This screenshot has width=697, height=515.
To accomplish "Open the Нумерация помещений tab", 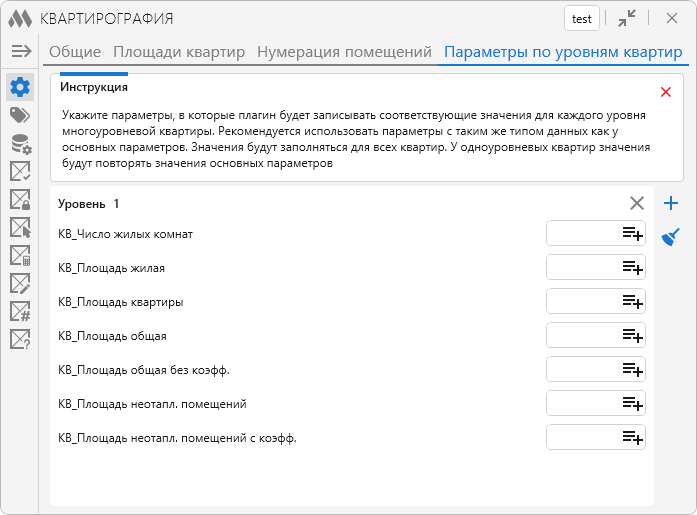I will (344, 52).
